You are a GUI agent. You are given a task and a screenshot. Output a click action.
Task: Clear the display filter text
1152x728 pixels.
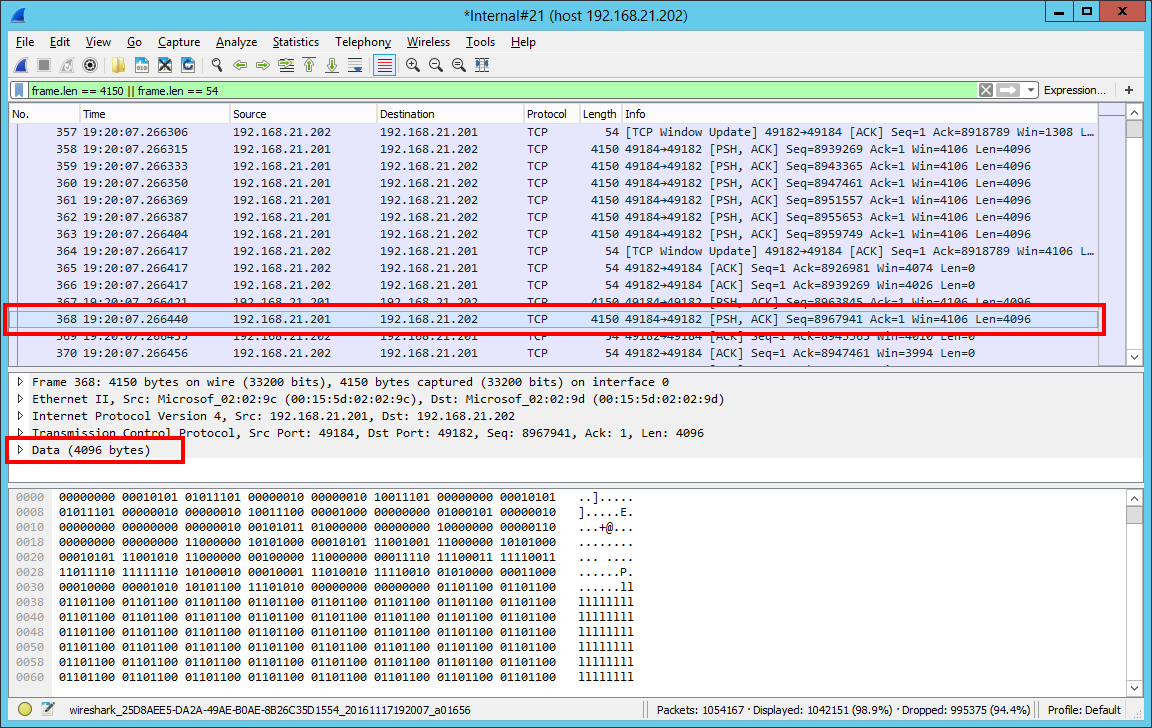tap(986, 90)
